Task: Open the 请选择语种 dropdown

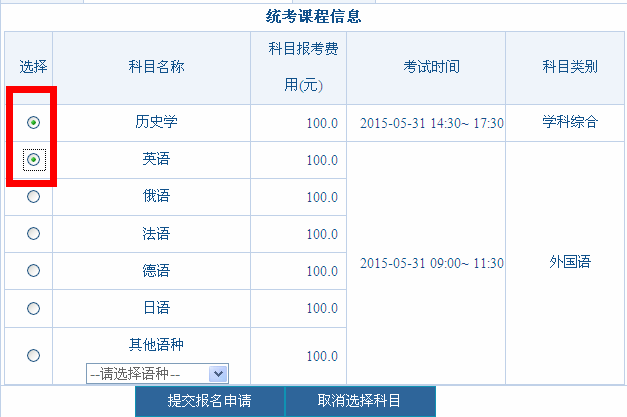Action: coord(158,373)
